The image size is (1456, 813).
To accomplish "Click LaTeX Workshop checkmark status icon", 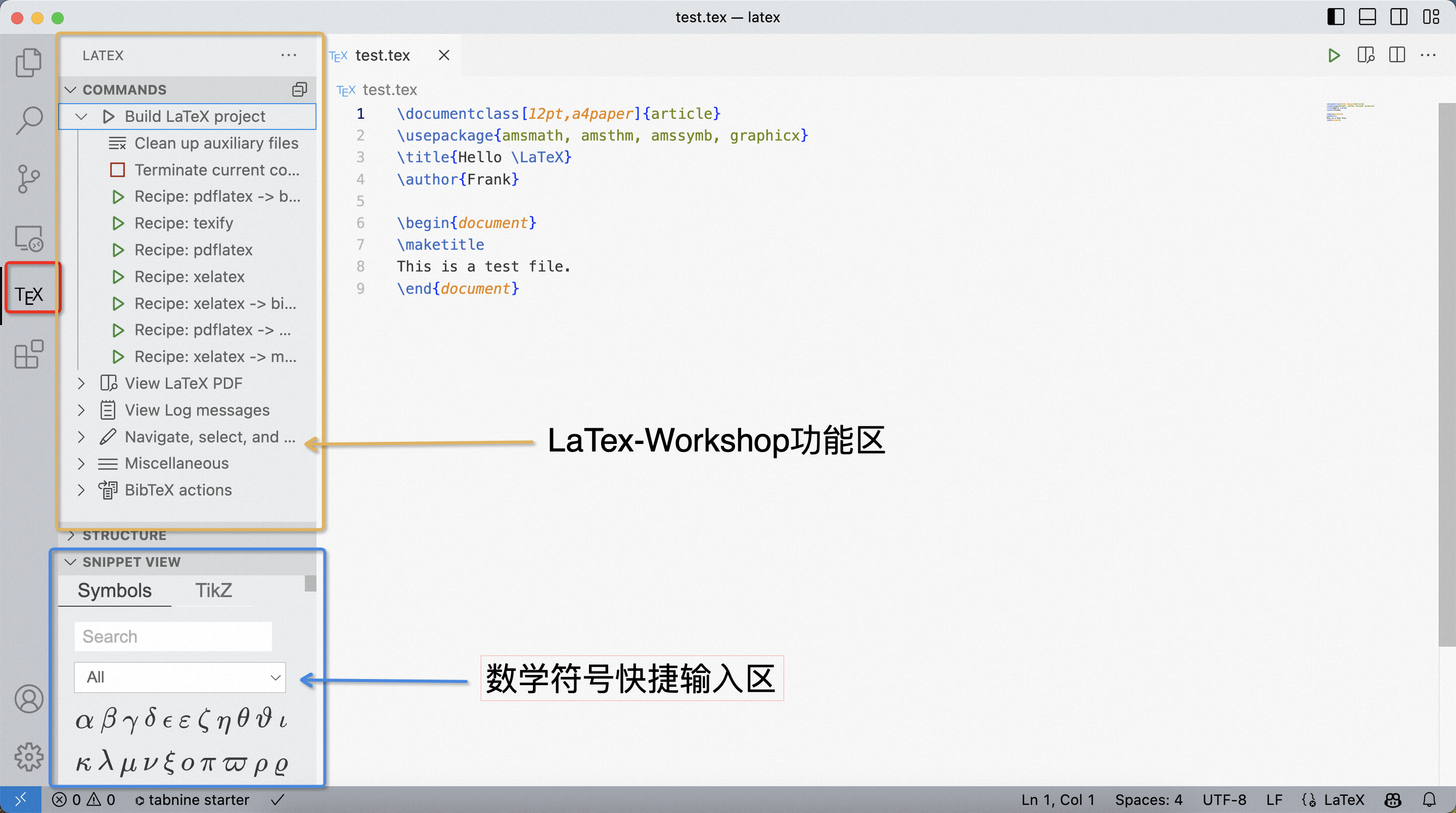I will tap(278, 799).
